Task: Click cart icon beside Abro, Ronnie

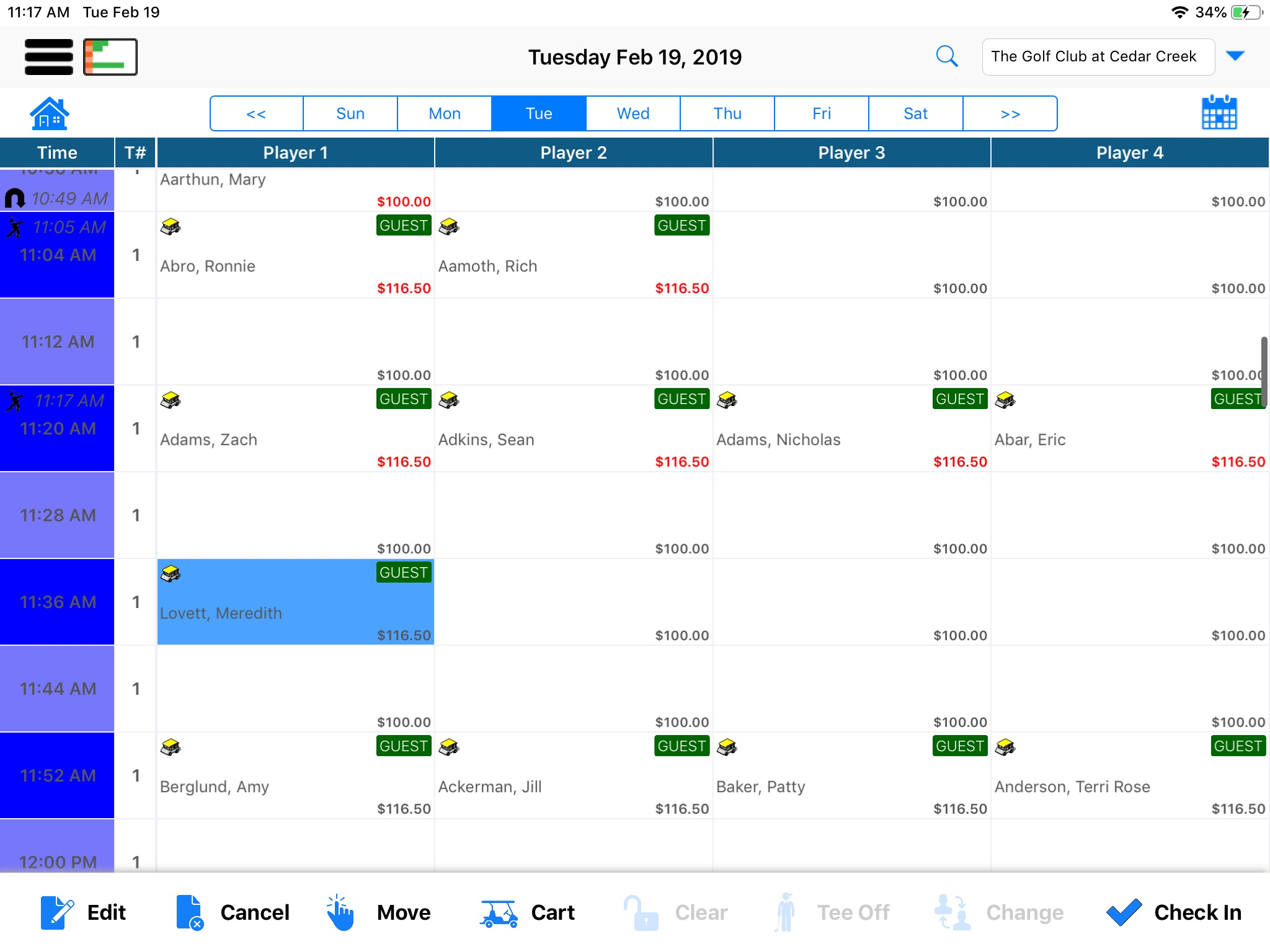Action: pos(171,226)
